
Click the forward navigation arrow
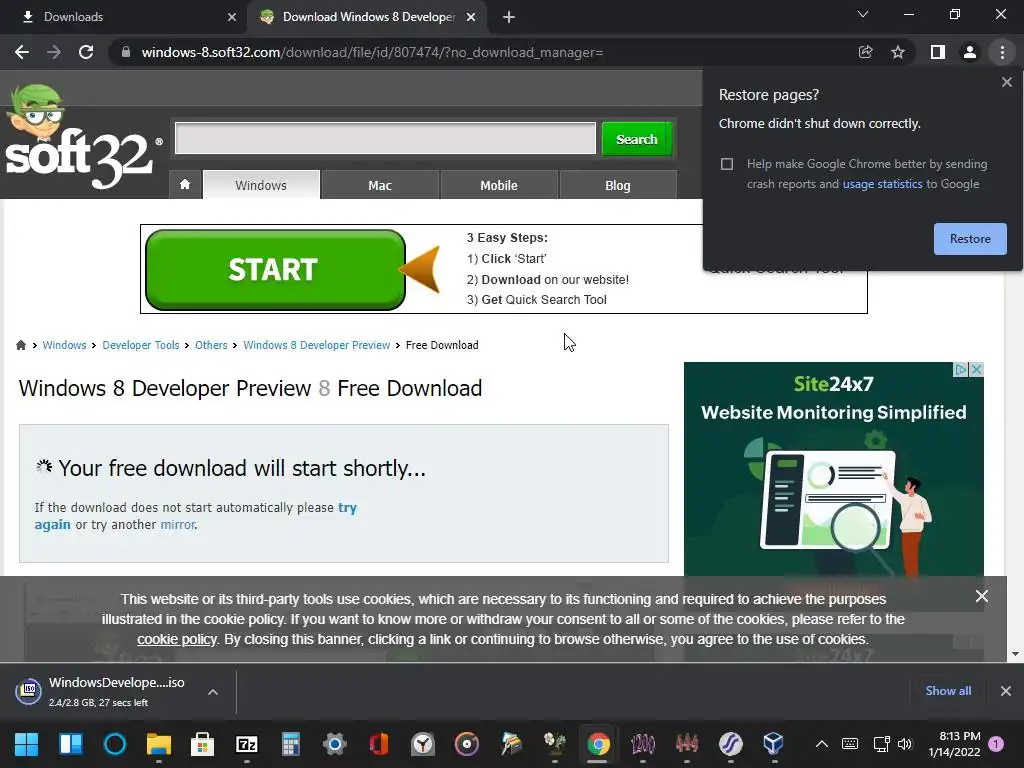[54, 52]
